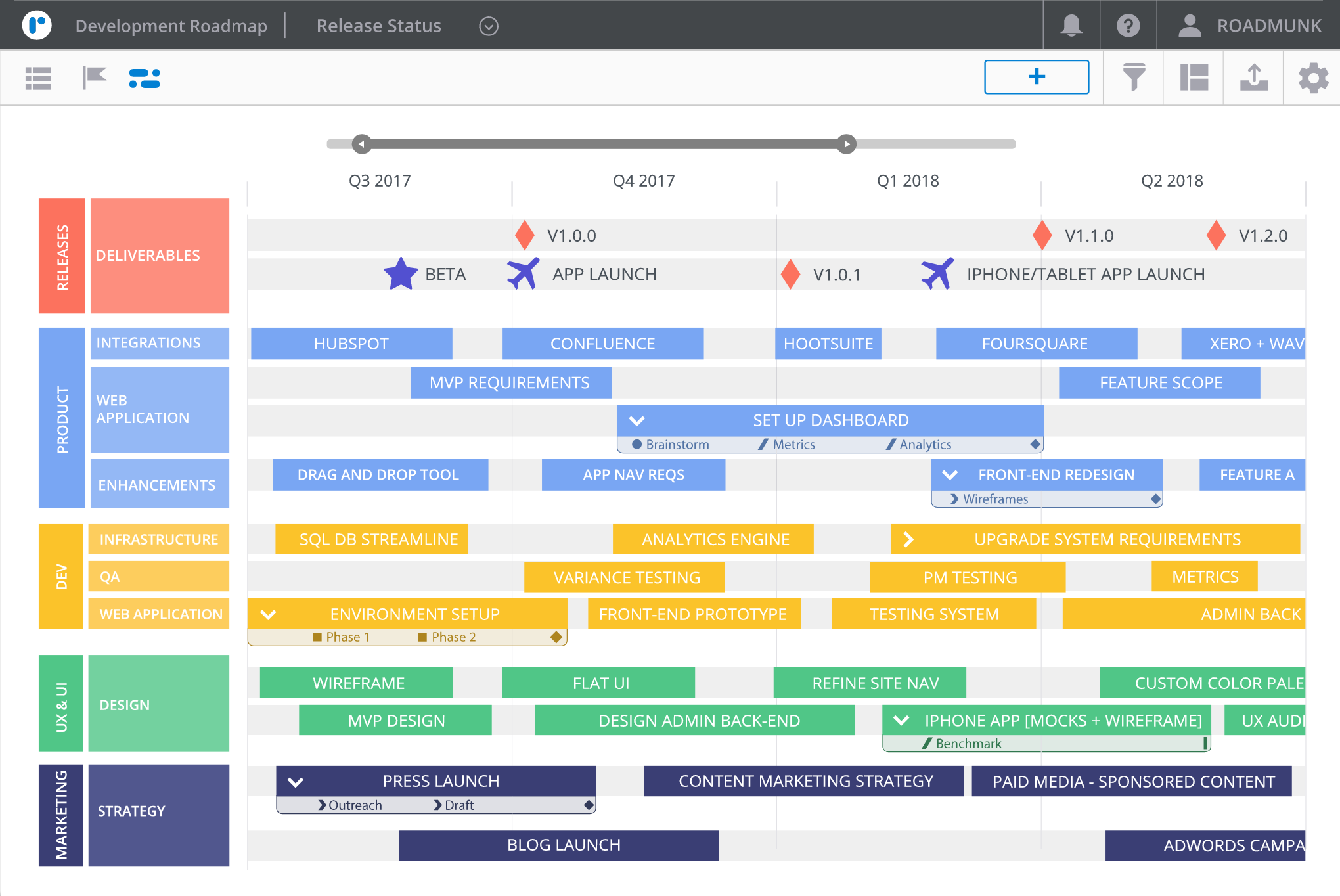This screenshot has height=896, width=1340.
Task: Click the V1.0.1 diamond milestone
Action: [790, 274]
